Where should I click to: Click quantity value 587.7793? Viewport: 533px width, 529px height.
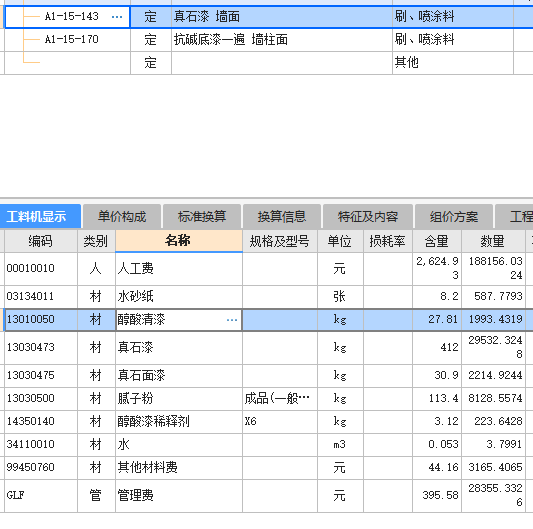click(494, 297)
